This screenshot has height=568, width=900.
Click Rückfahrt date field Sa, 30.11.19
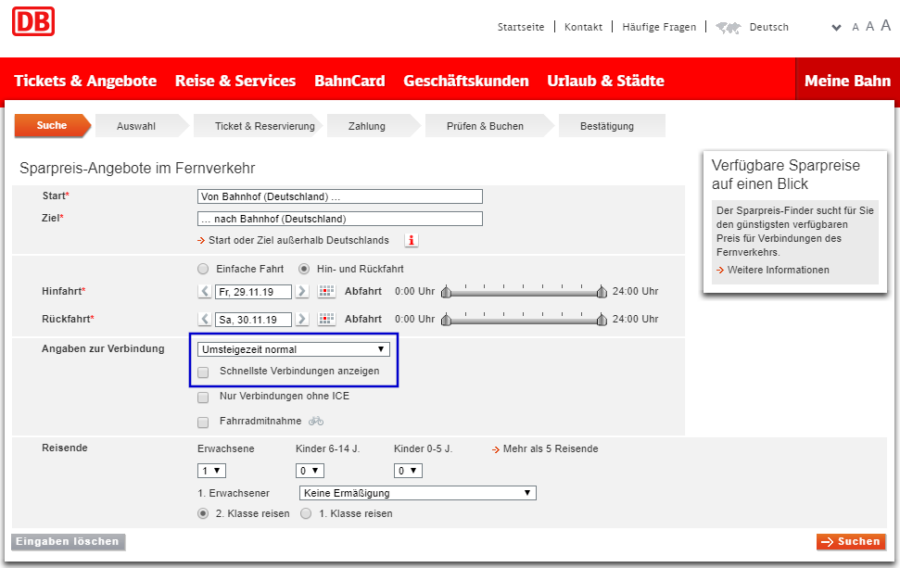tap(254, 320)
